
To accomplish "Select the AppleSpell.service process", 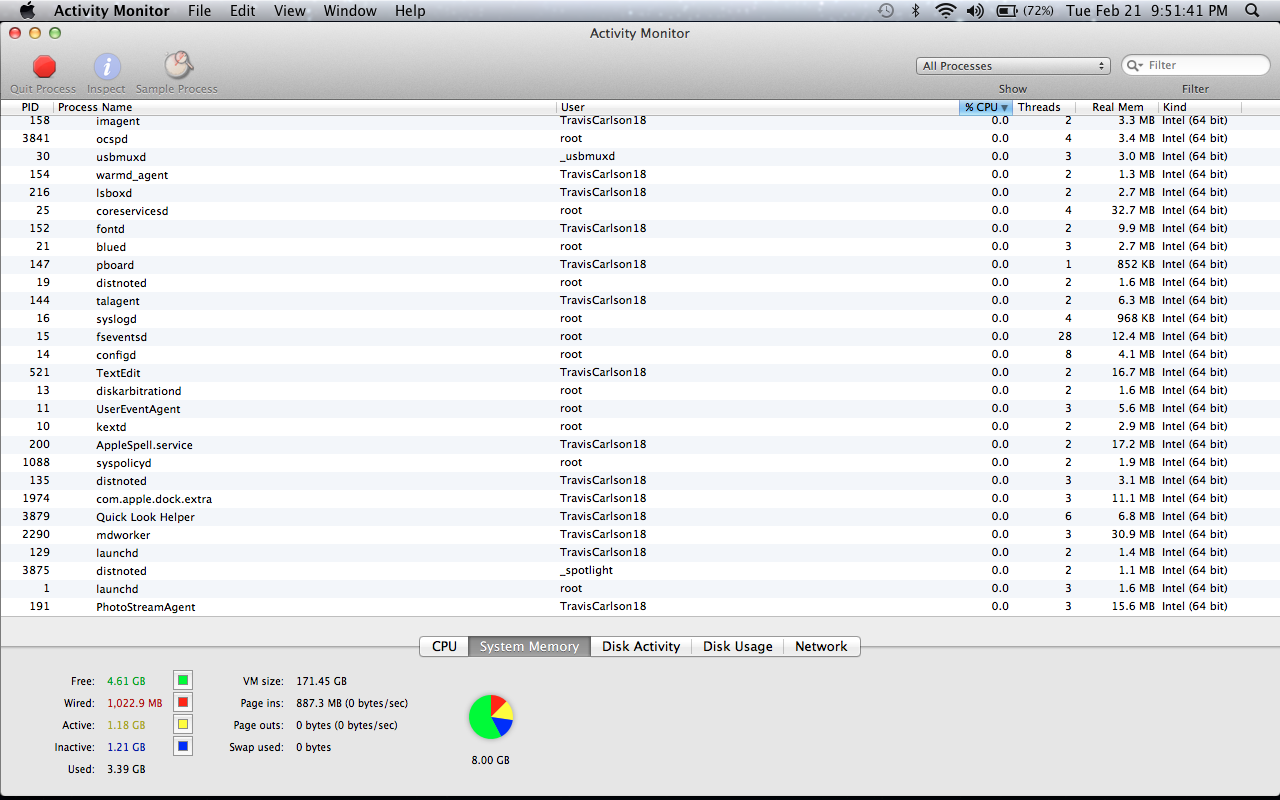I will coord(640,444).
